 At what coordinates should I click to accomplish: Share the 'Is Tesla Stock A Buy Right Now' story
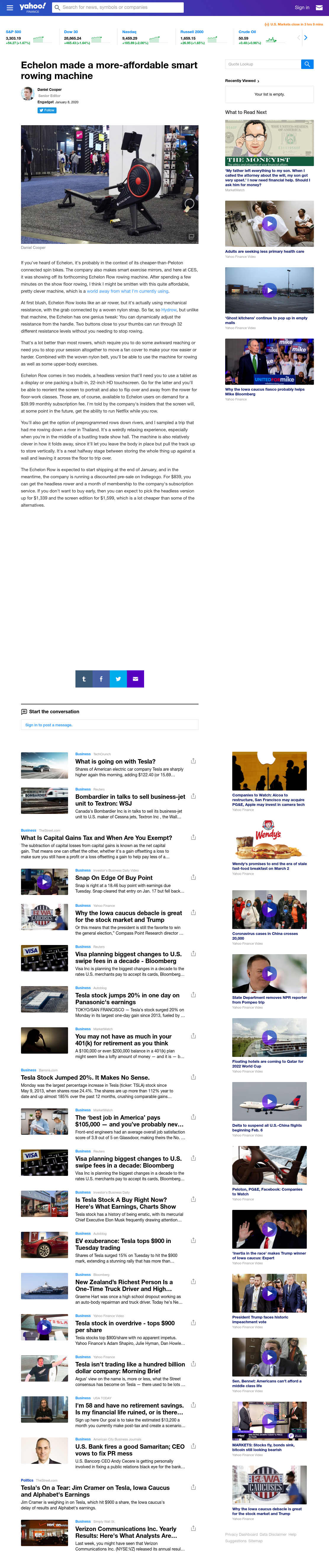tap(193, 1199)
